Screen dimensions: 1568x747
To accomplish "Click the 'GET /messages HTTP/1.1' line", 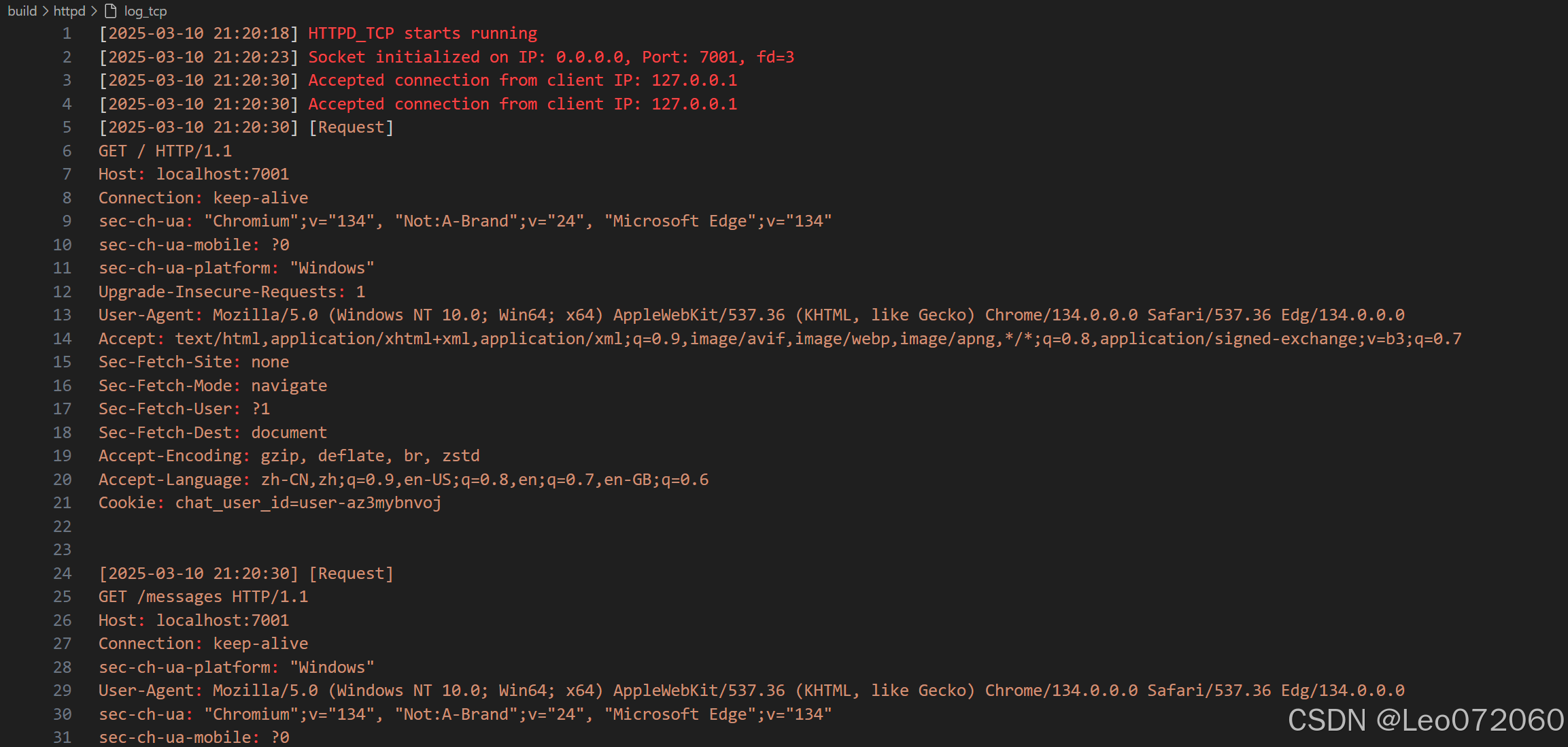I will coord(203,597).
